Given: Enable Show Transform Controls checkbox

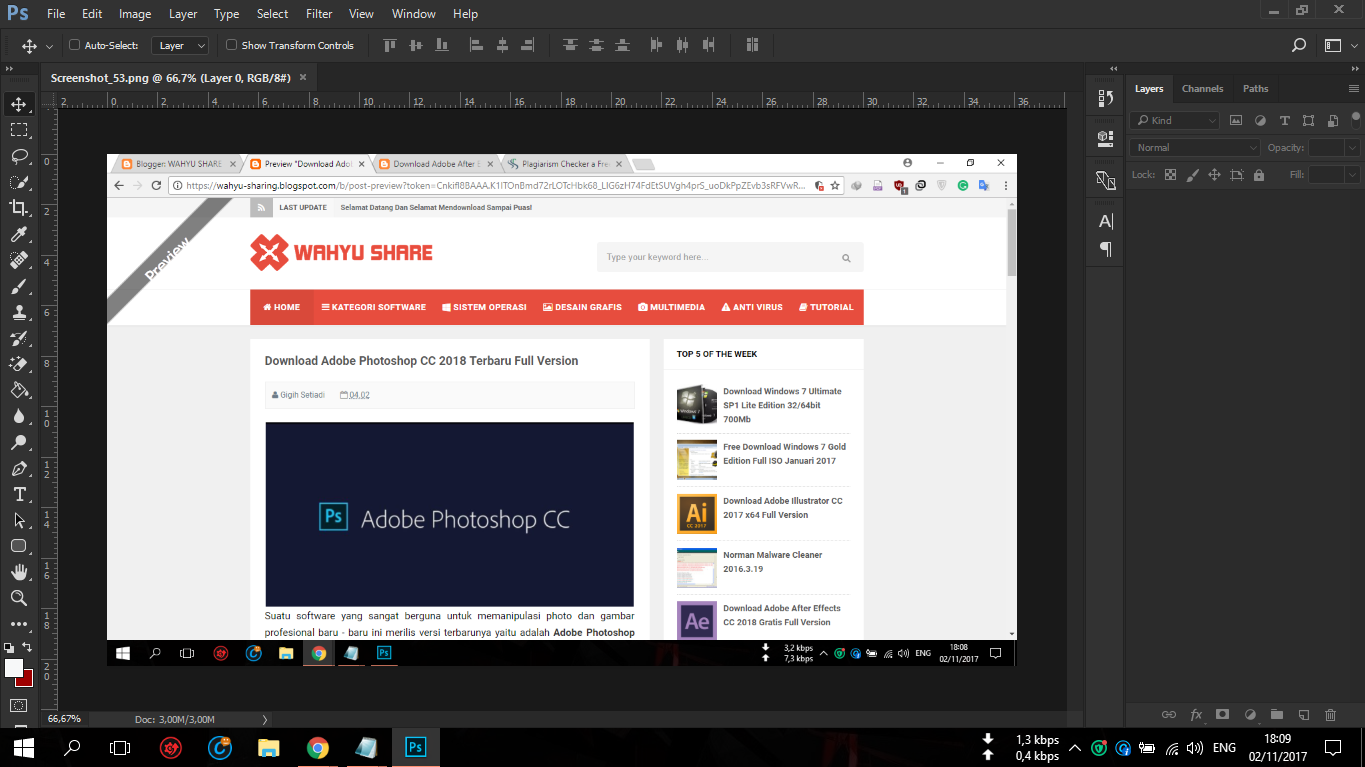Looking at the screenshot, I should coord(231,45).
